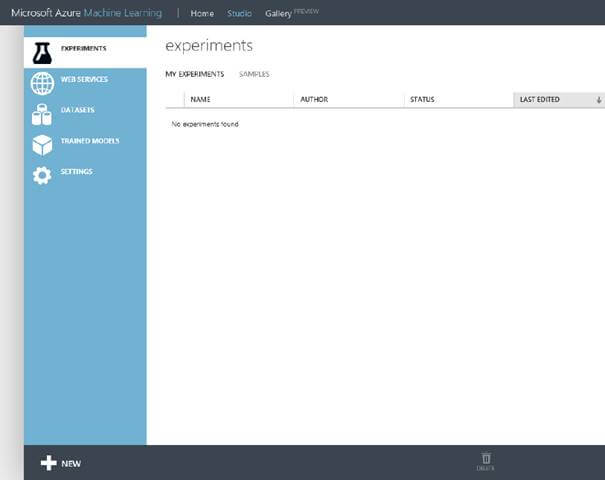Click Microsoft Azure Machine Learning logo text

coord(86,13)
